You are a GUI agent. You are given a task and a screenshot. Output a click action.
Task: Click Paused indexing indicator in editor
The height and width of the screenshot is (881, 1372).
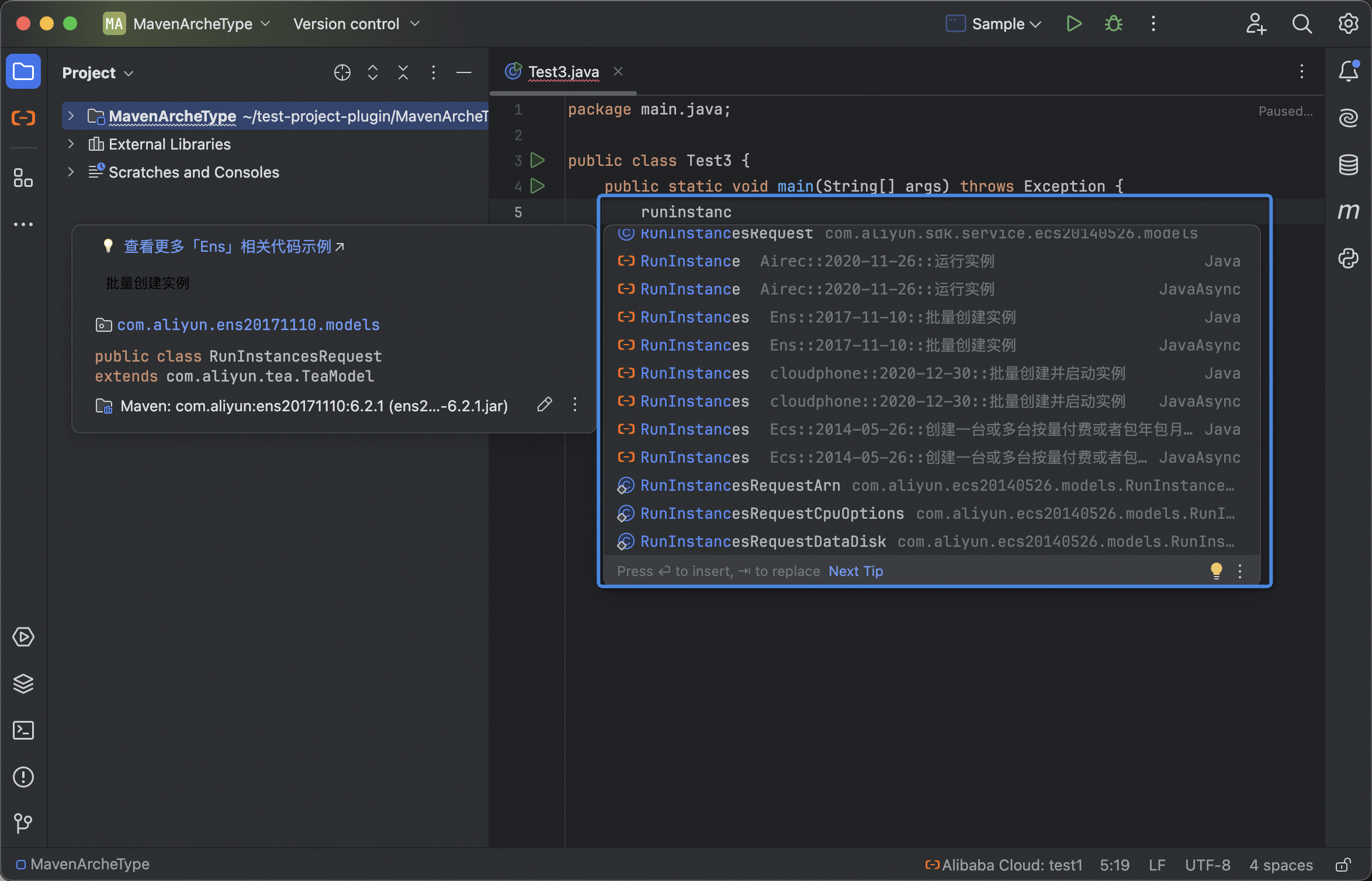[x=1286, y=111]
